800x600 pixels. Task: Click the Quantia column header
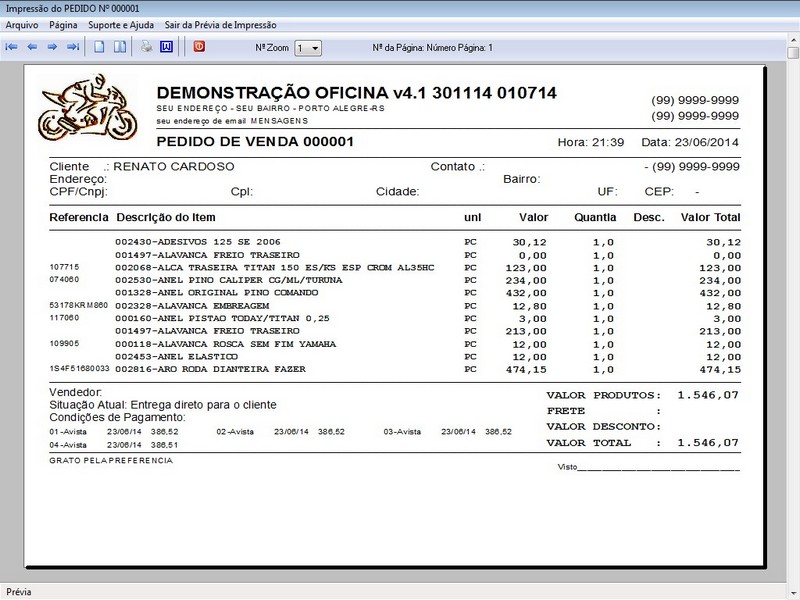[595, 217]
